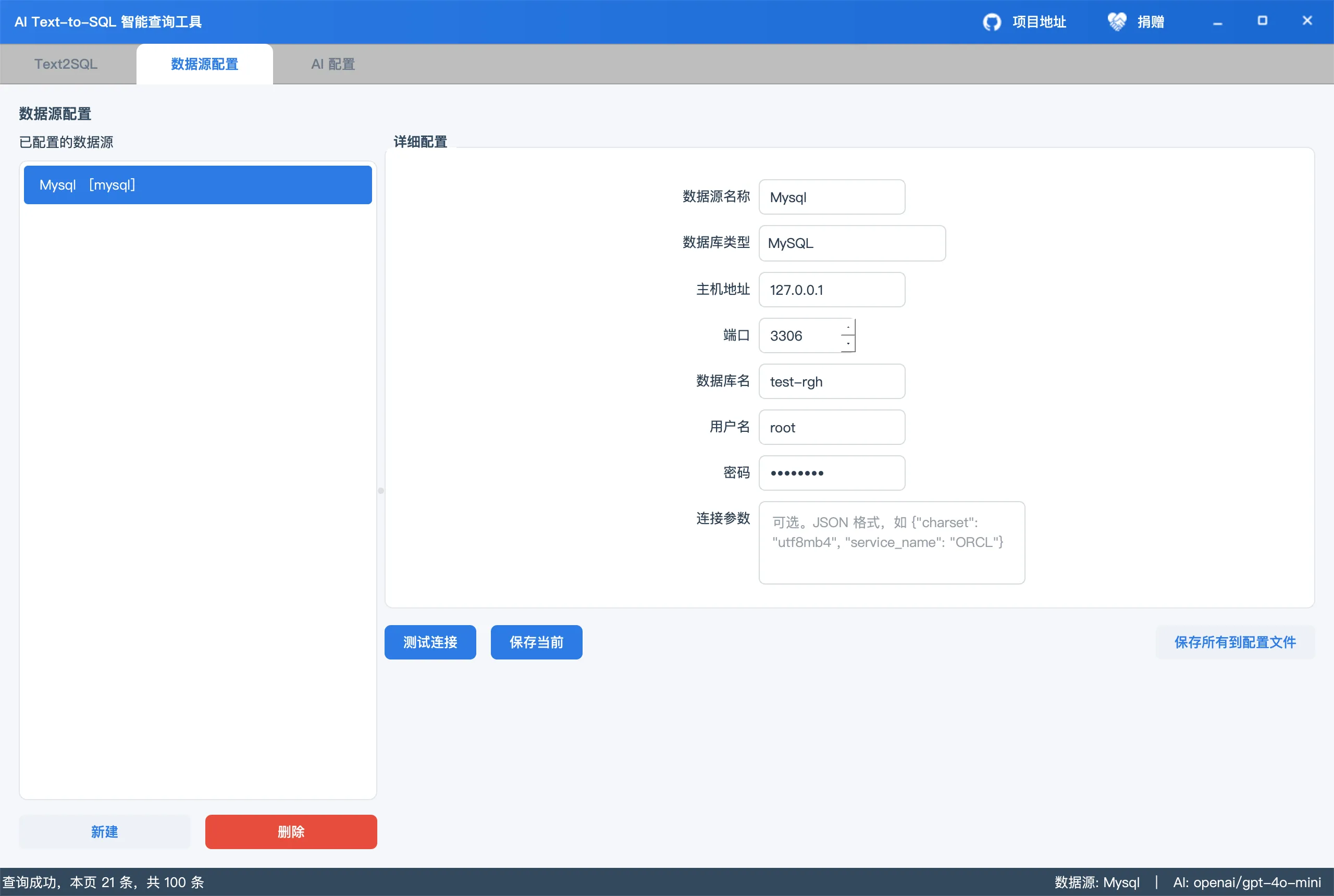Click the 保存当前 button

click(x=536, y=642)
